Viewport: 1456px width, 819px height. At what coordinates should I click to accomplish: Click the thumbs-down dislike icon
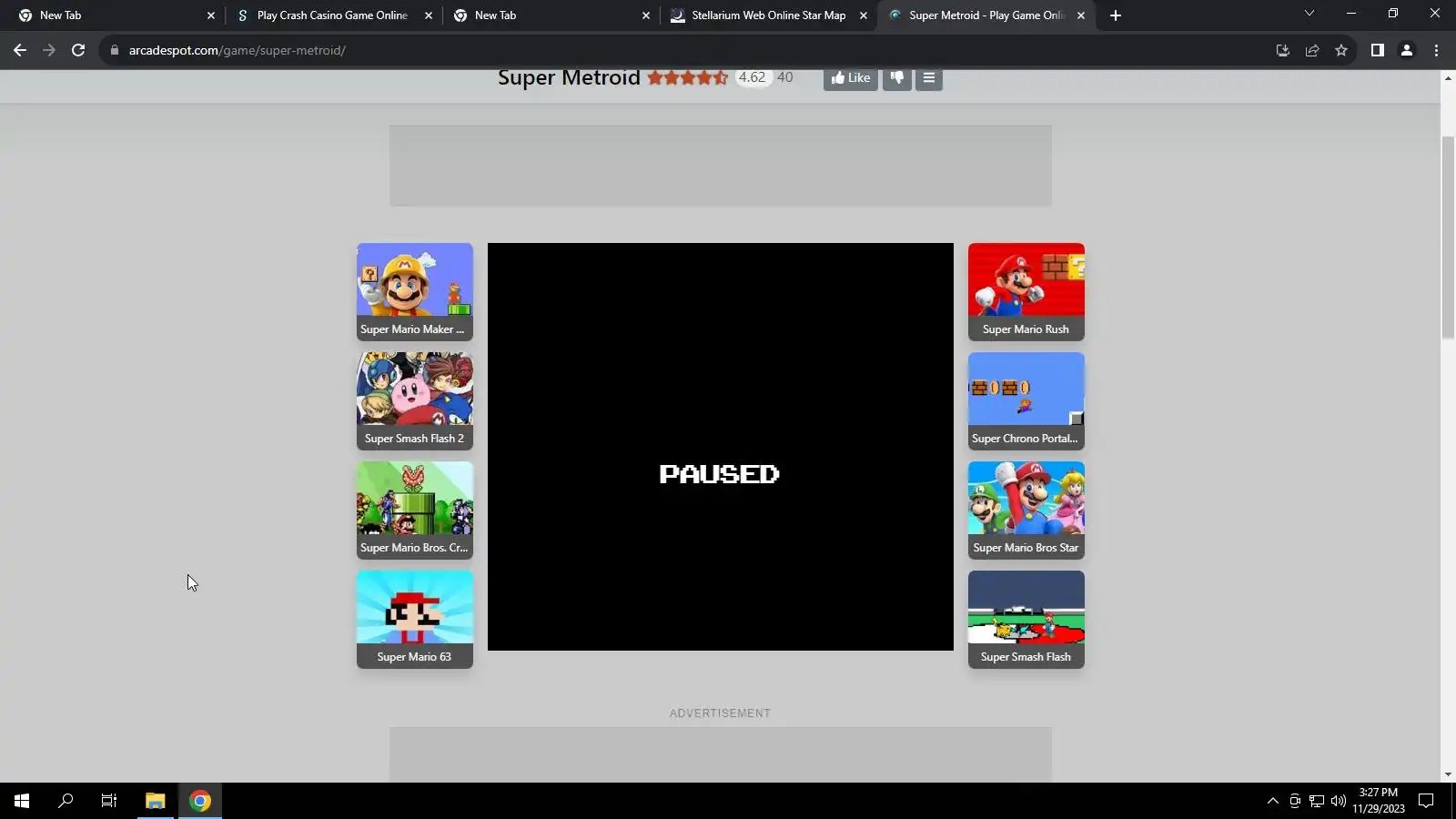click(897, 78)
